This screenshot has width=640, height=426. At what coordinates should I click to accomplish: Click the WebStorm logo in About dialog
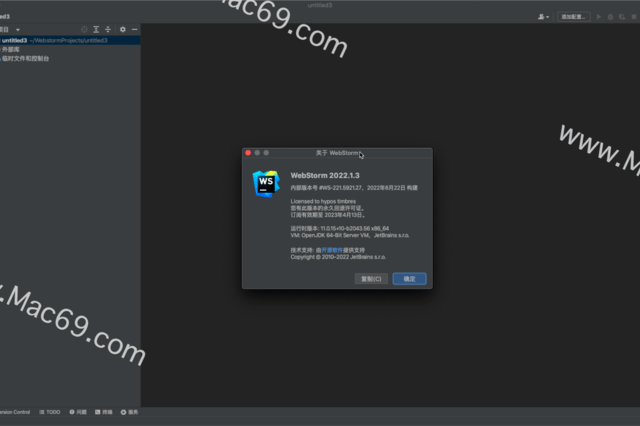click(266, 184)
